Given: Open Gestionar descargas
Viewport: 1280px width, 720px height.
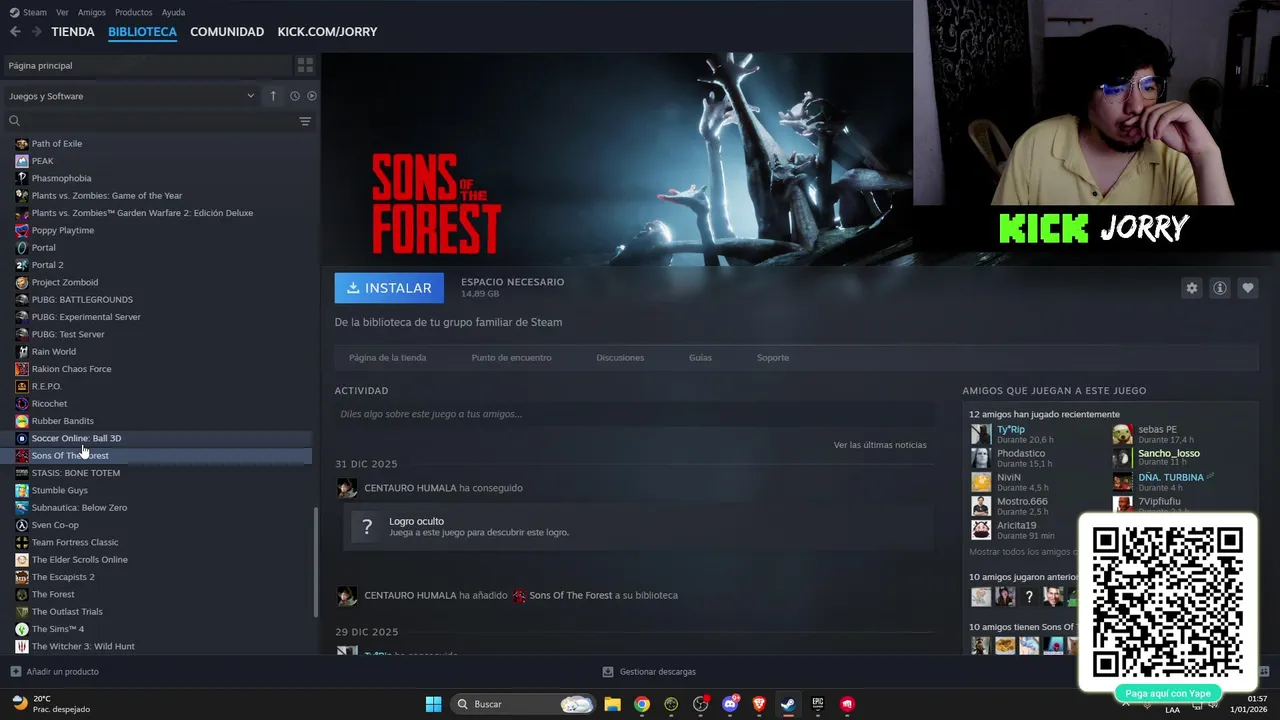Looking at the screenshot, I should coord(649,672).
